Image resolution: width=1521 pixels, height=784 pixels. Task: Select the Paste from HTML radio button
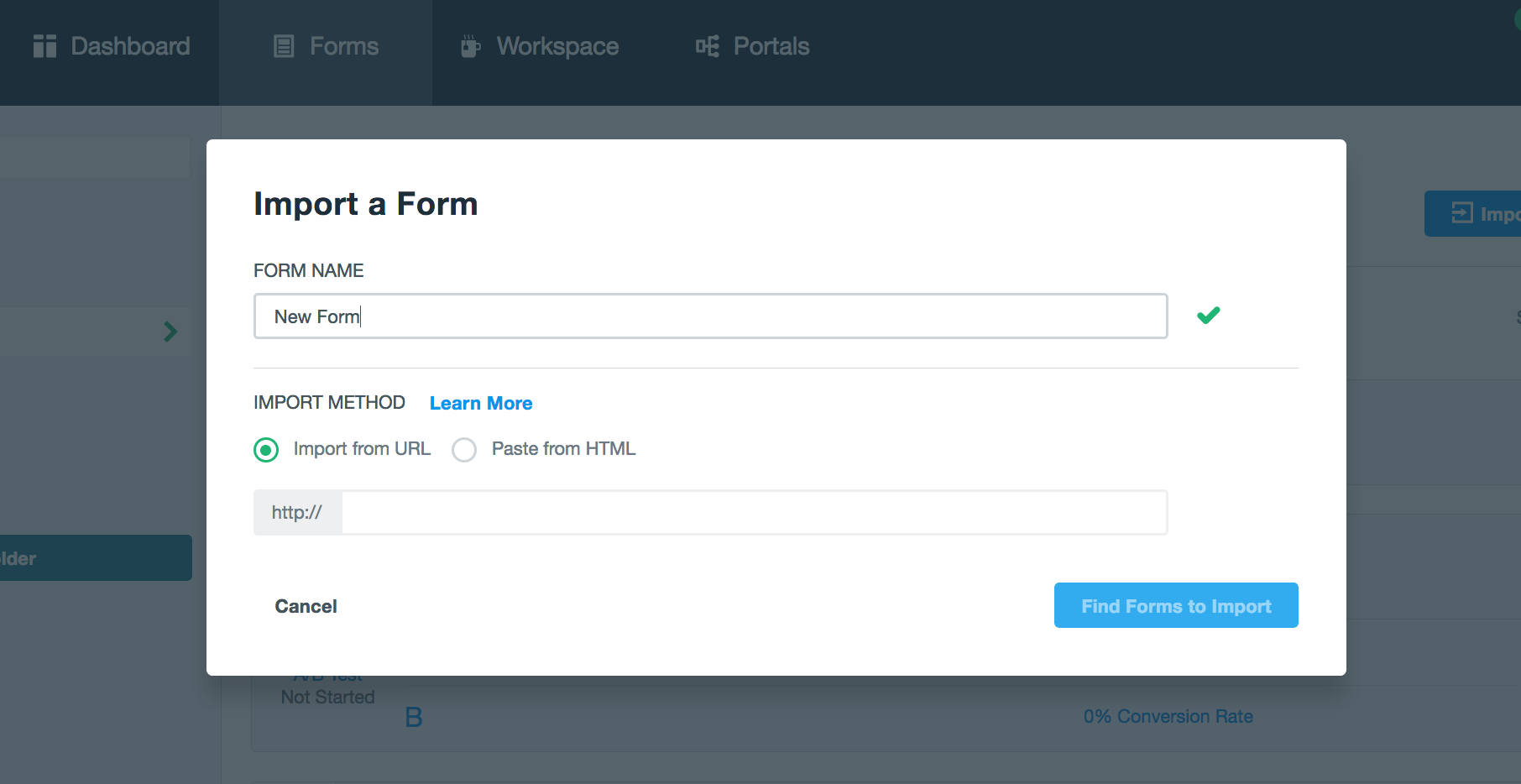click(x=464, y=450)
